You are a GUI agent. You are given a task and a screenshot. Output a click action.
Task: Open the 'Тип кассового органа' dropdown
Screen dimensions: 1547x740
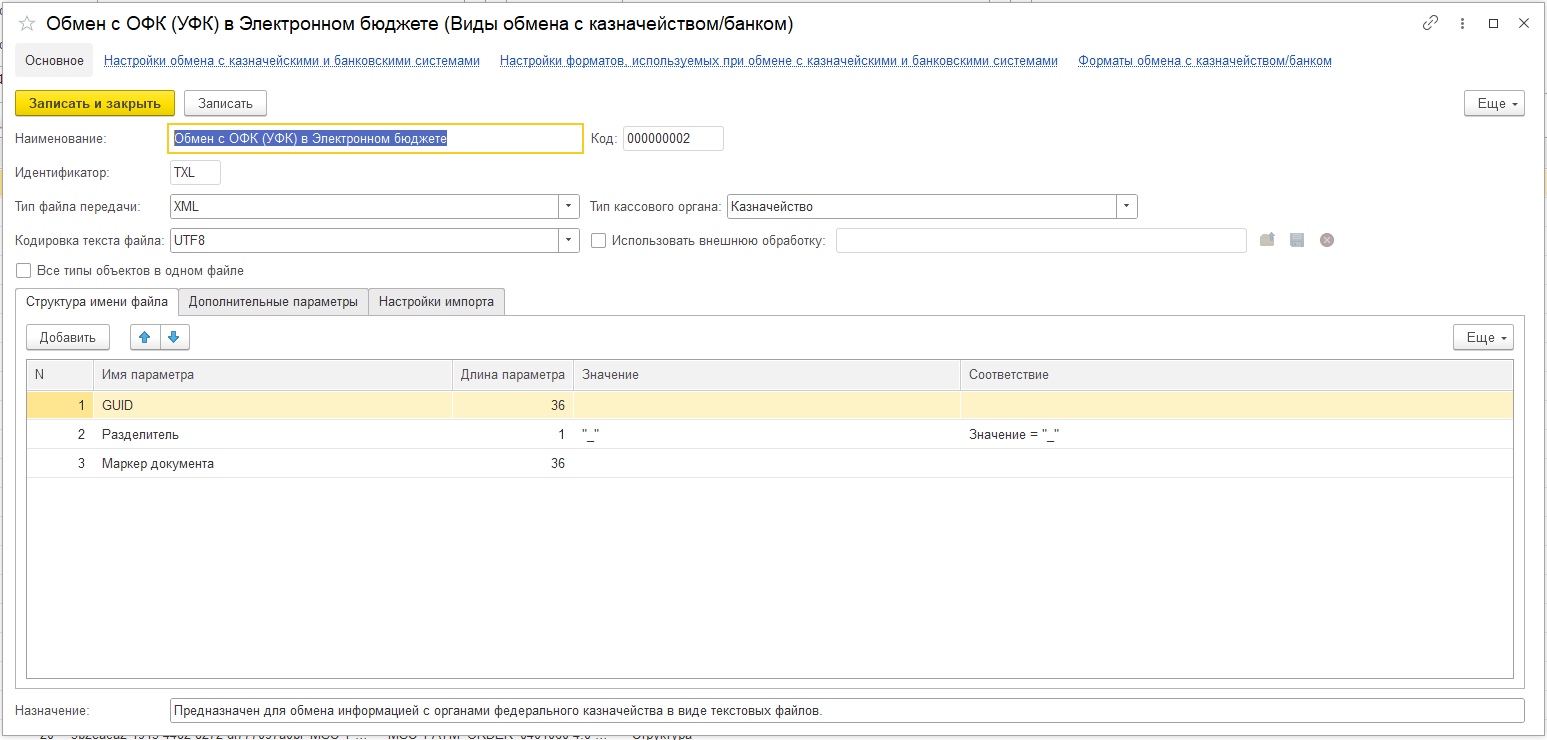pos(1127,206)
